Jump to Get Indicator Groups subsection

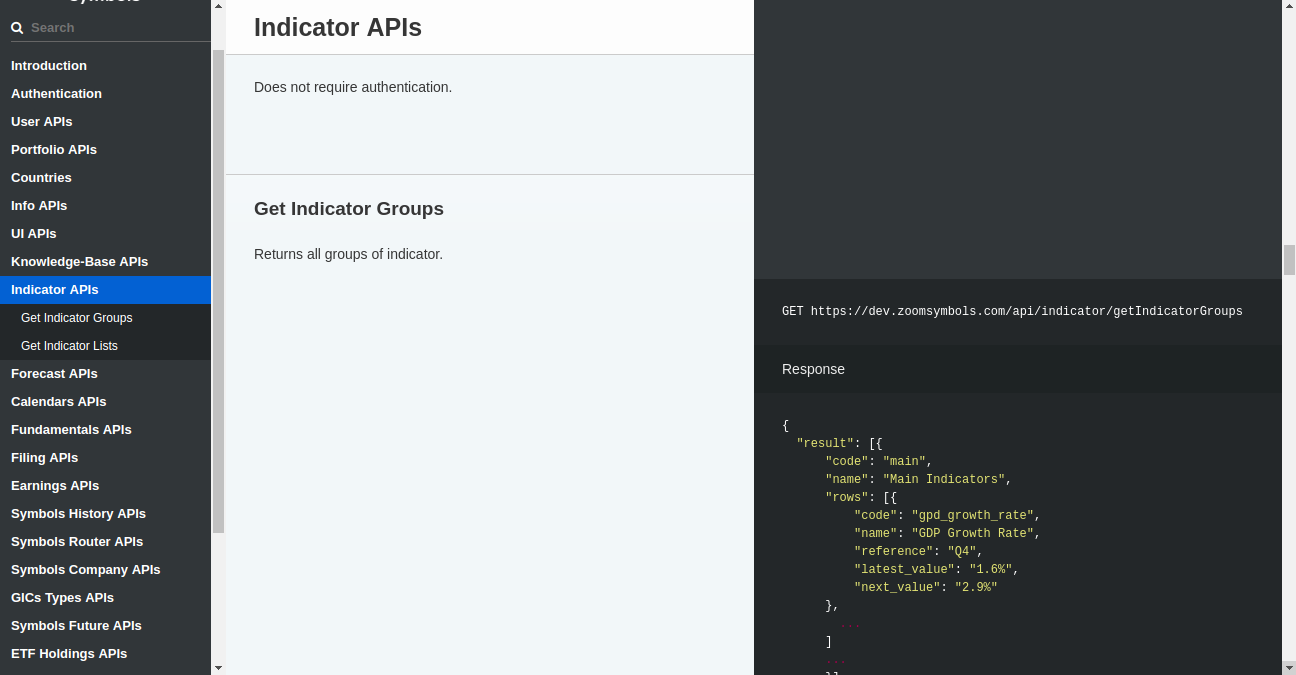point(77,318)
